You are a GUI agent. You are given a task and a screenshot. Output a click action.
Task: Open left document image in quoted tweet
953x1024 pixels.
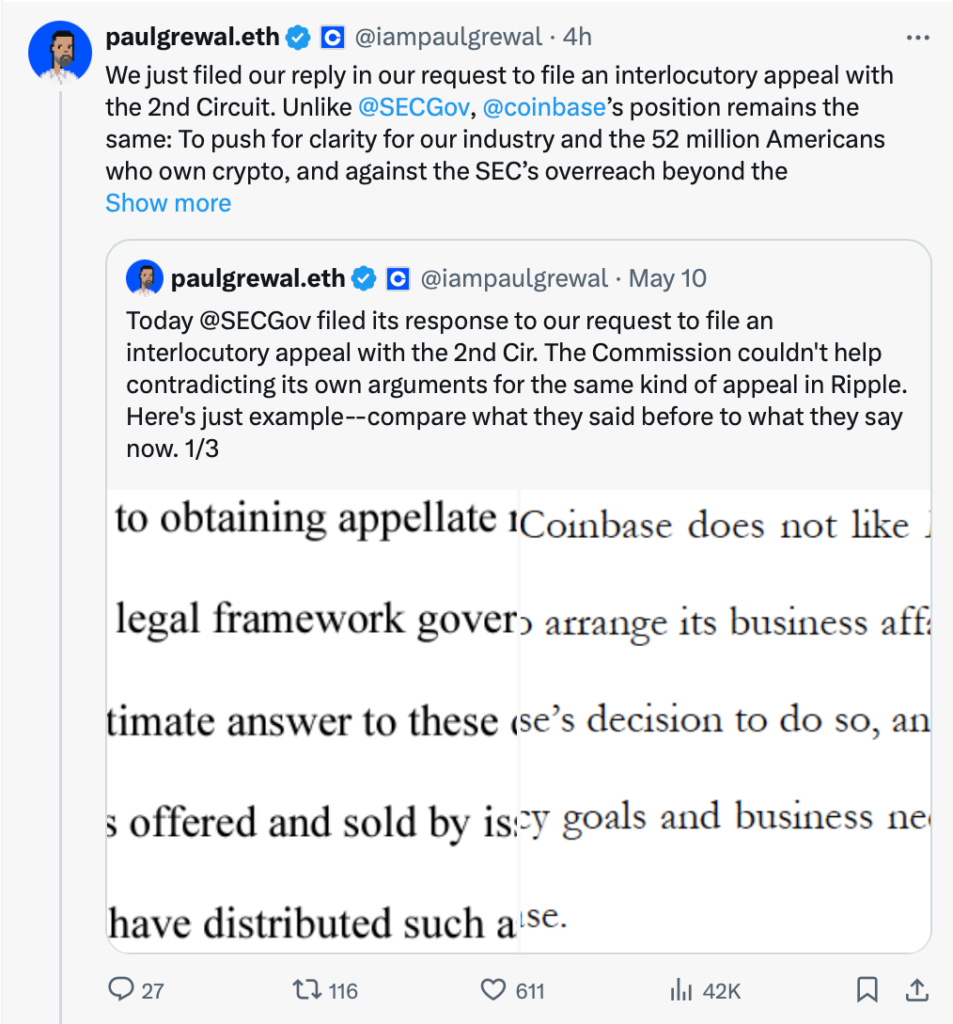coord(312,720)
